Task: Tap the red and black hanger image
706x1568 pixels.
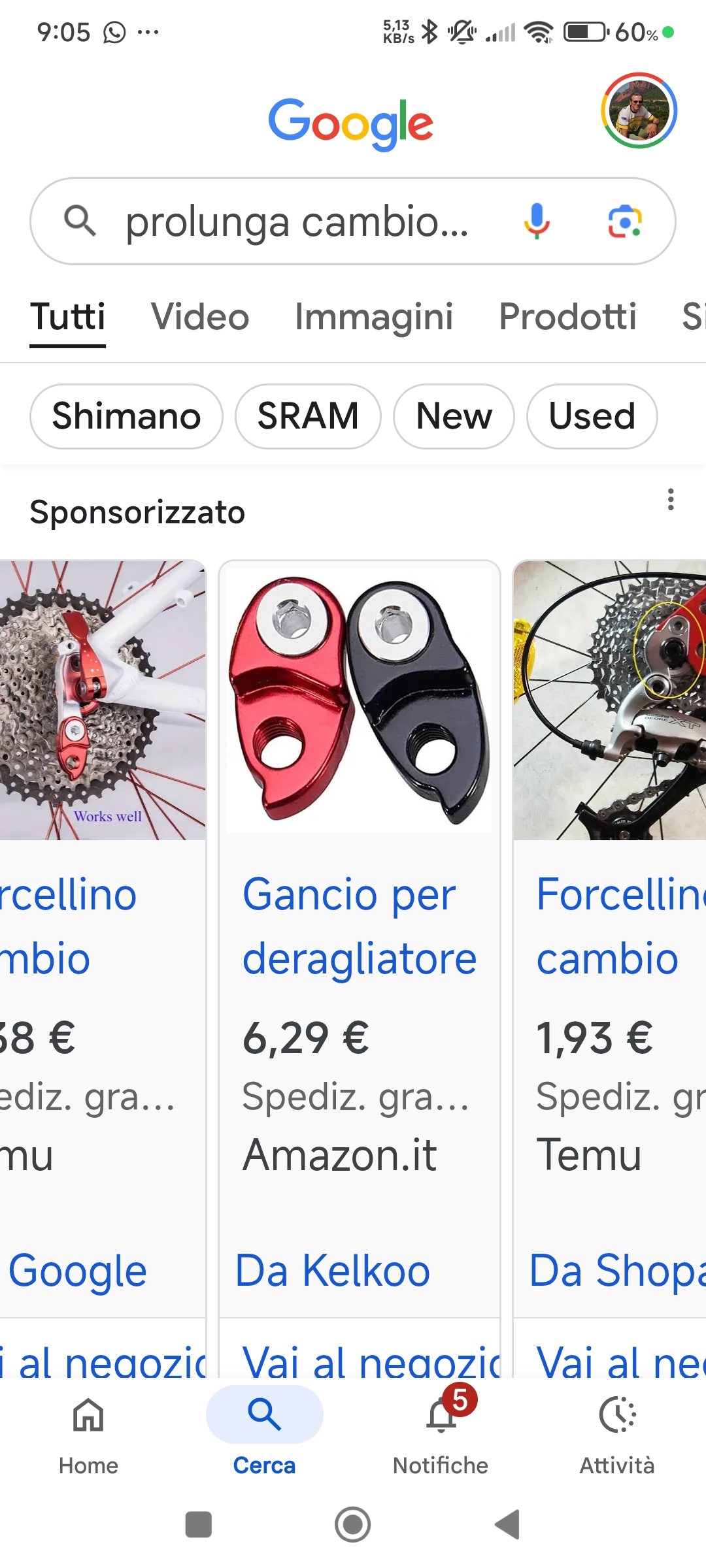Action: point(359,700)
